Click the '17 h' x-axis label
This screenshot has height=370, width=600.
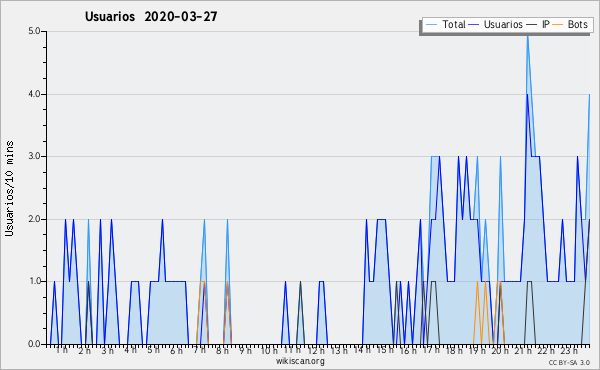pos(431,350)
